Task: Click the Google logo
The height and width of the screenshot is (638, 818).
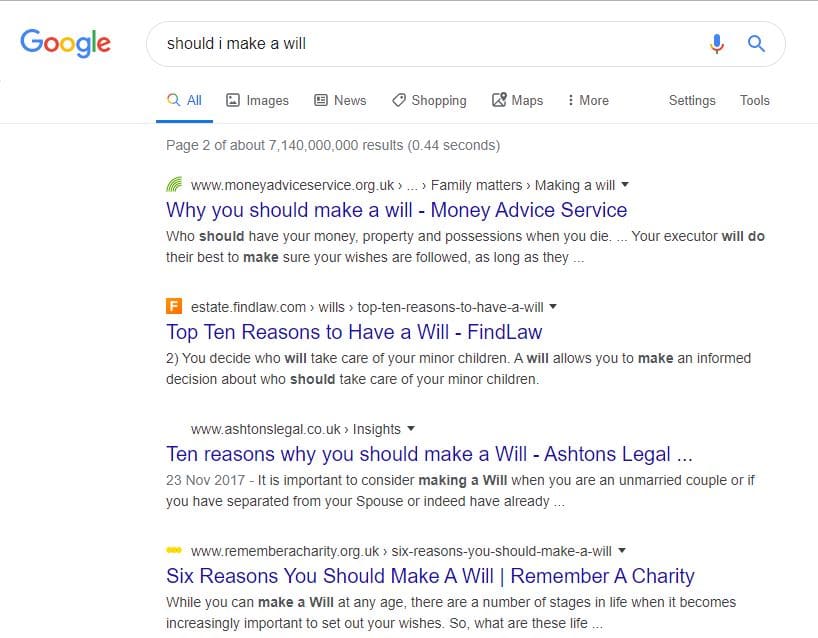Action: click(x=65, y=43)
